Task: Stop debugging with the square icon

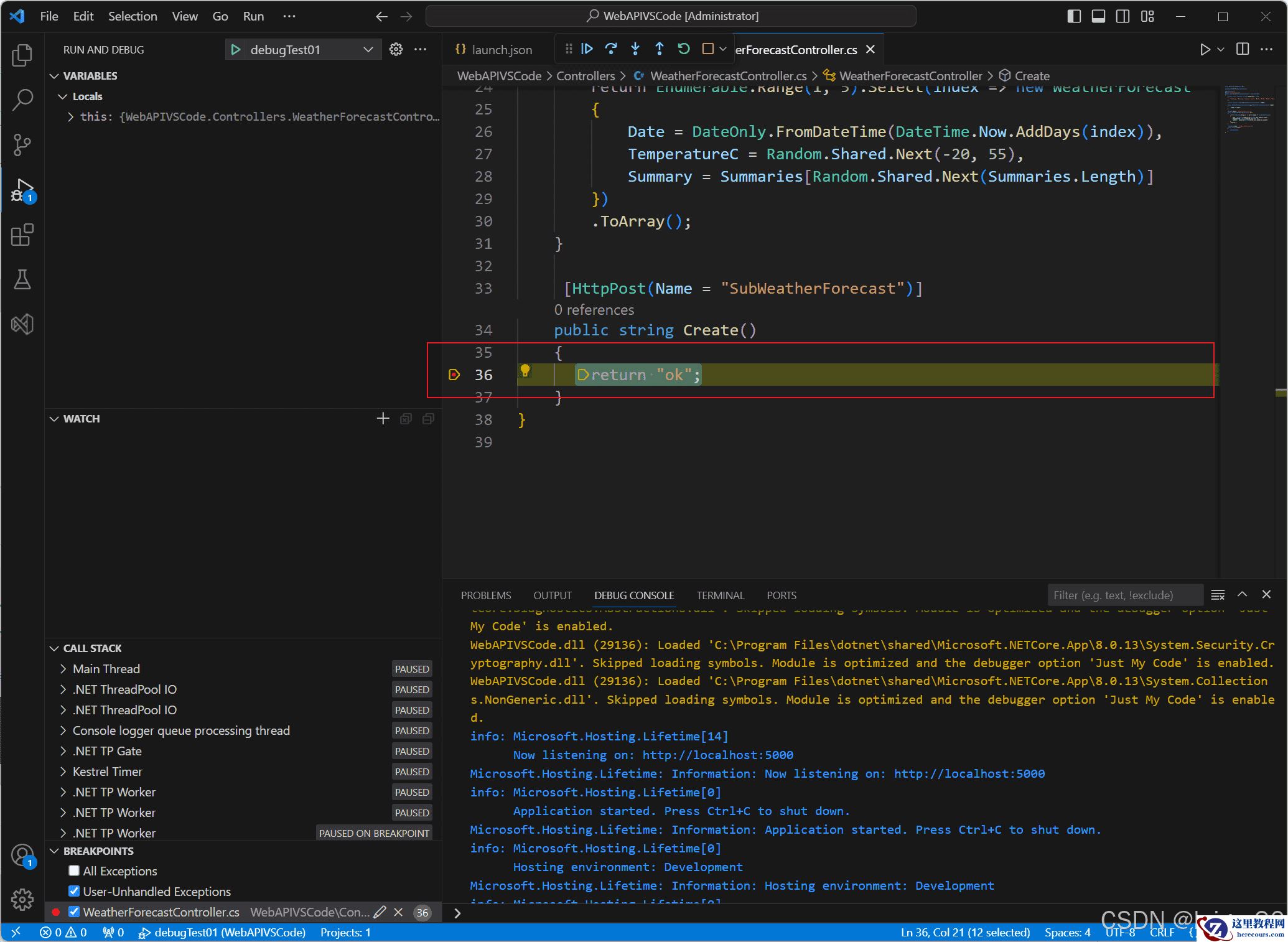Action: (707, 49)
